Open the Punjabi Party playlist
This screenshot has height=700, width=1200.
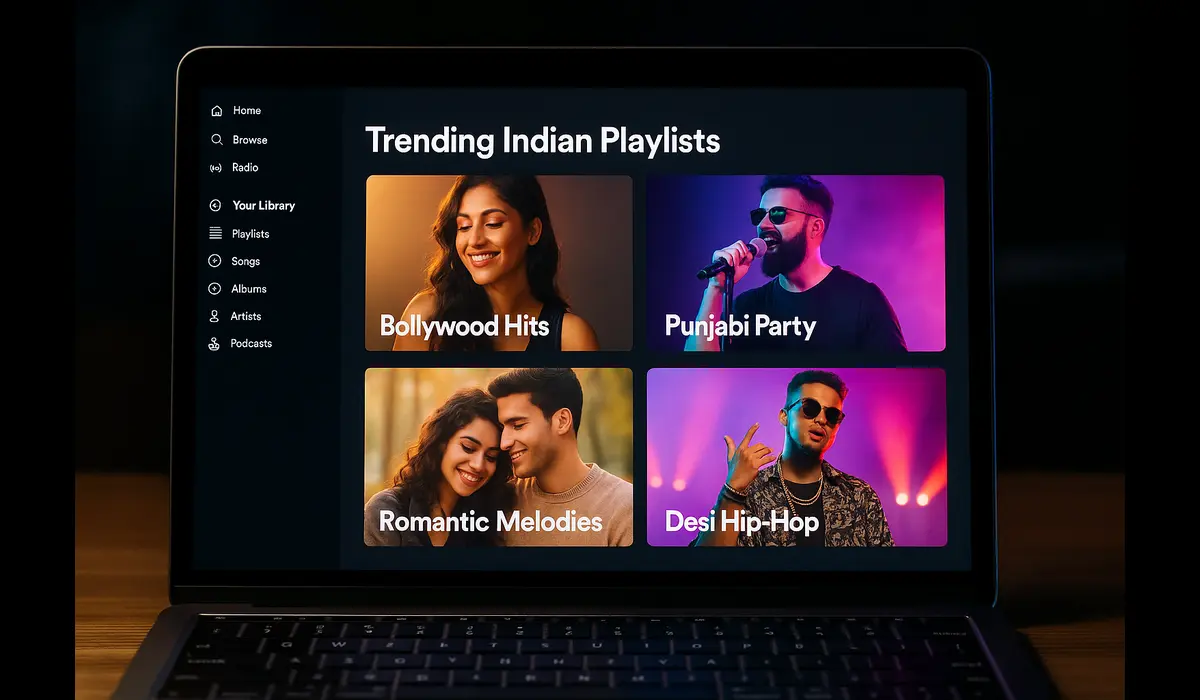pos(795,262)
